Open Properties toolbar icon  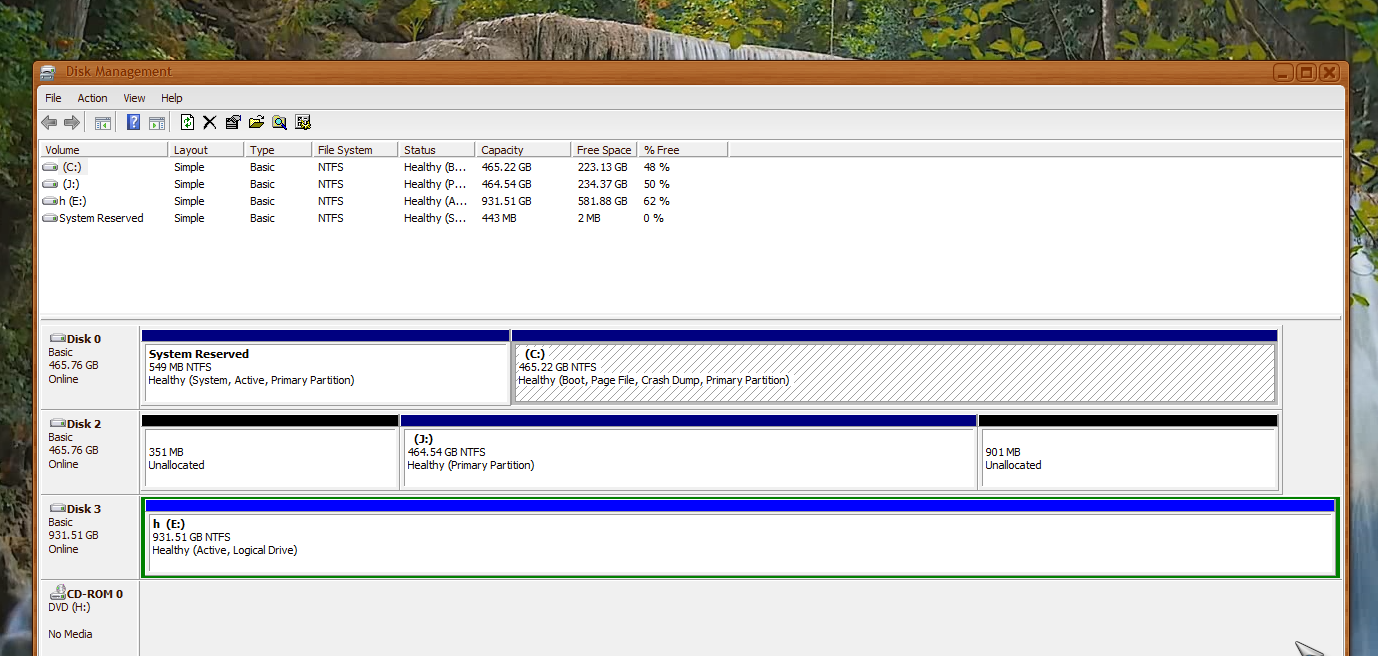pyautogui.click(x=233, y=122)
